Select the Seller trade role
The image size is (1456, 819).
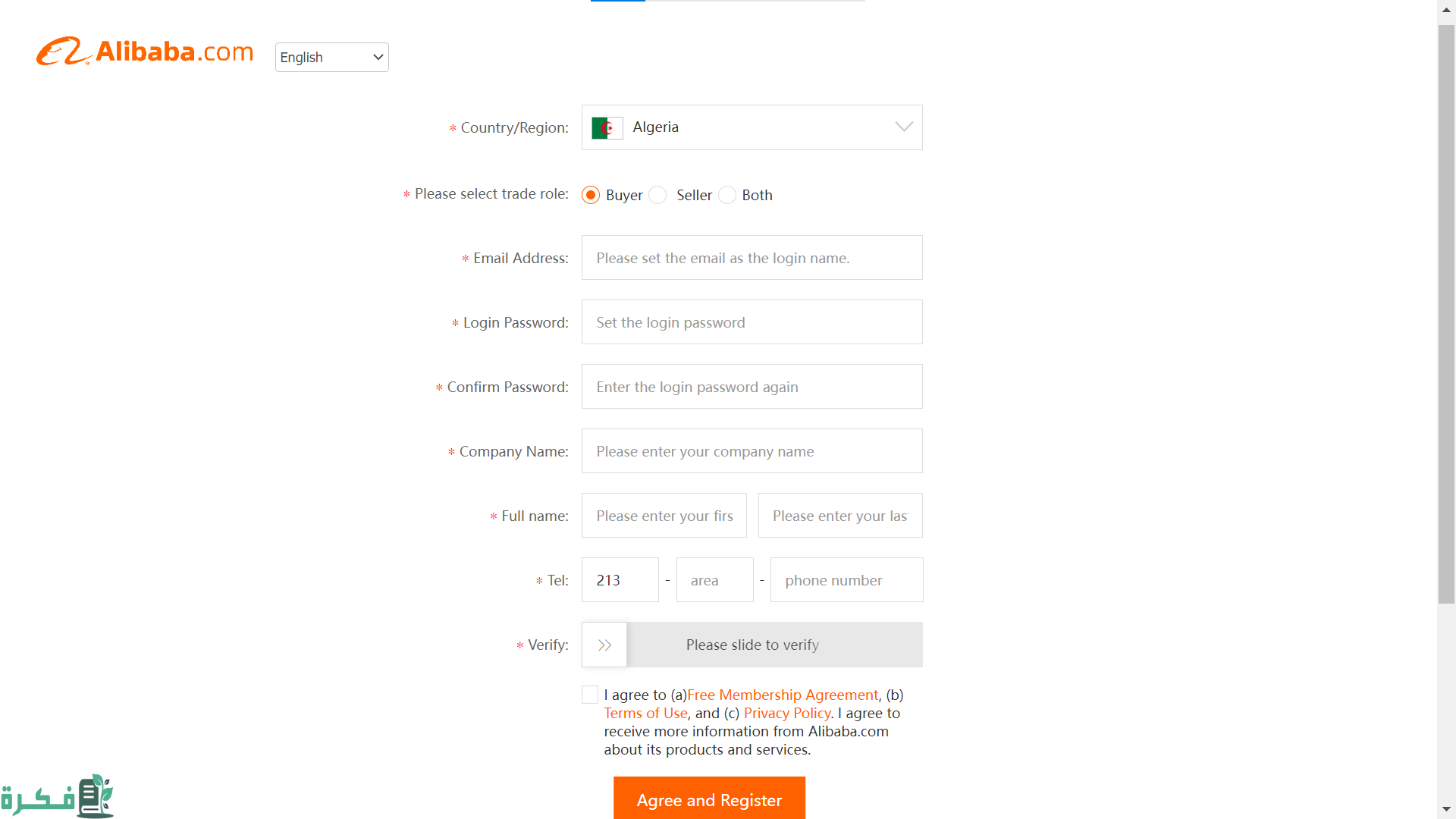[x=658, y=195]
